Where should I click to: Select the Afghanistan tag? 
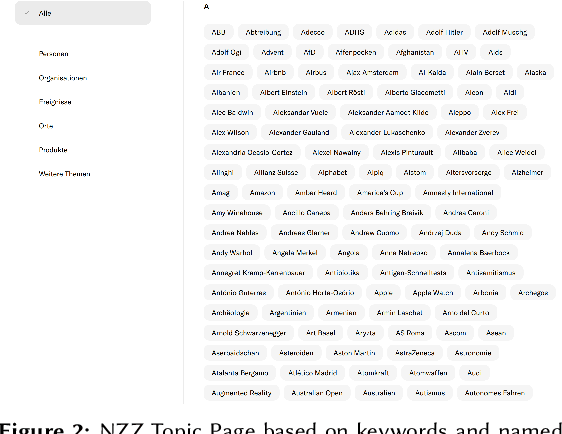[x=415, y=52]
